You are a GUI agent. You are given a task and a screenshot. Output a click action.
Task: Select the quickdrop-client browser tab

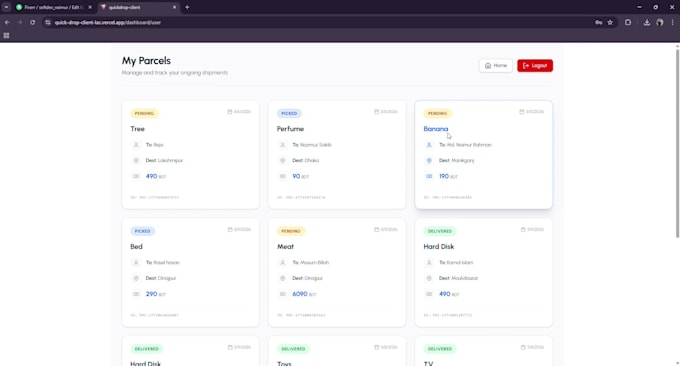[136, 7]
